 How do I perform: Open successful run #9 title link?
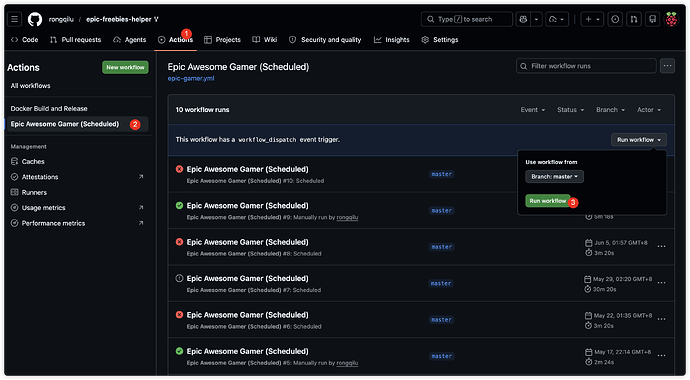[247, 206]
